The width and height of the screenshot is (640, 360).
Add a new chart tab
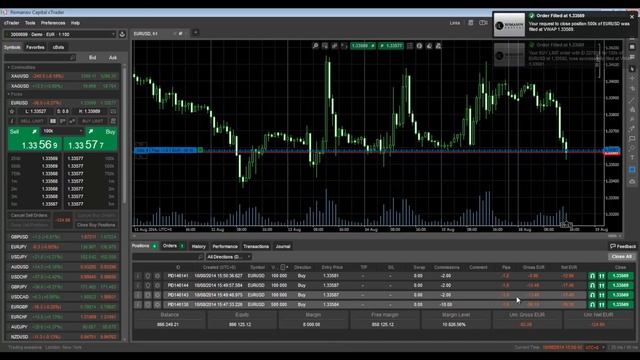[195, 33]
